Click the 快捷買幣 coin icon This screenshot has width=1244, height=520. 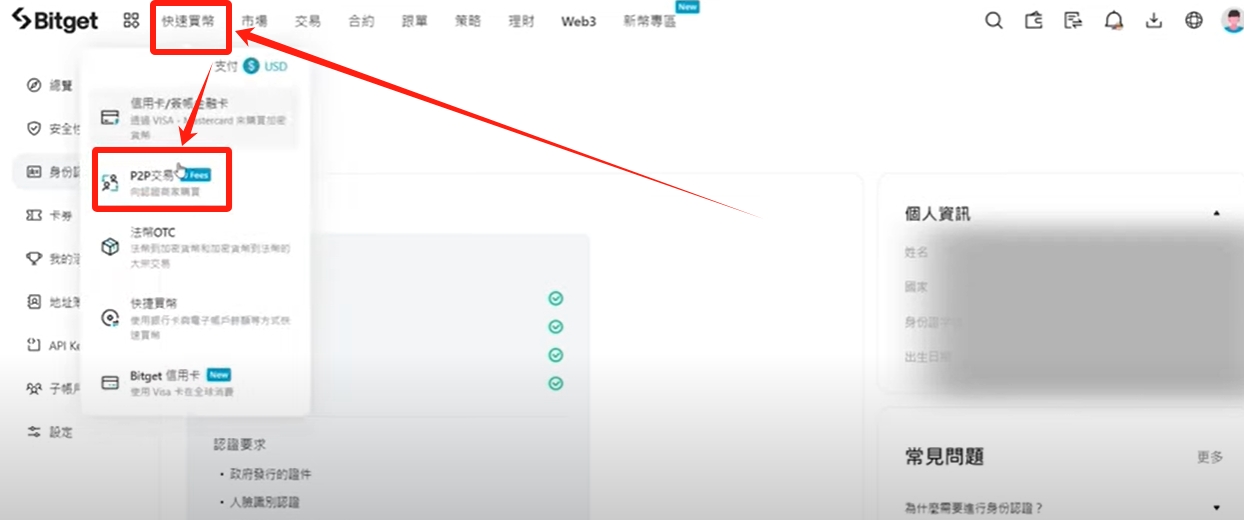point(110,318)
